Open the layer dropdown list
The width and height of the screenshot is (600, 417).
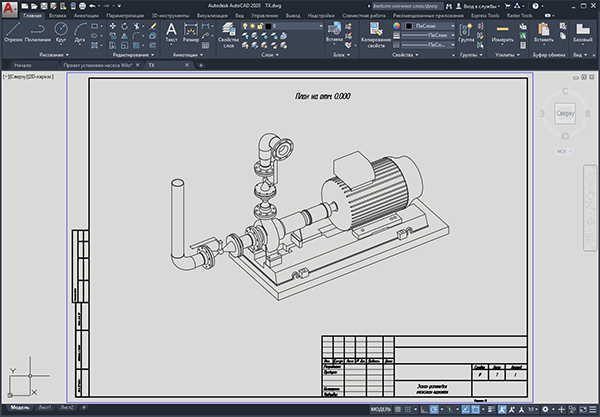click(x=321, y=26)
